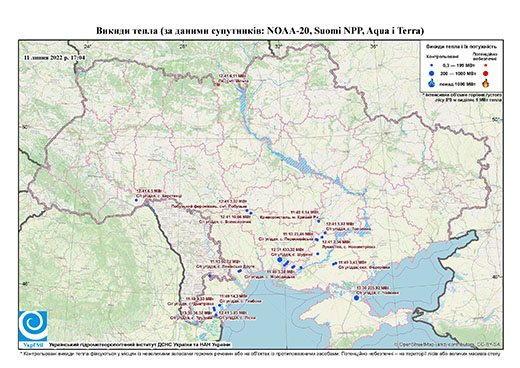Click the "11:49 14,3 МВт" label
Screen dimensions: 520x368
click(x=233, y=296)
